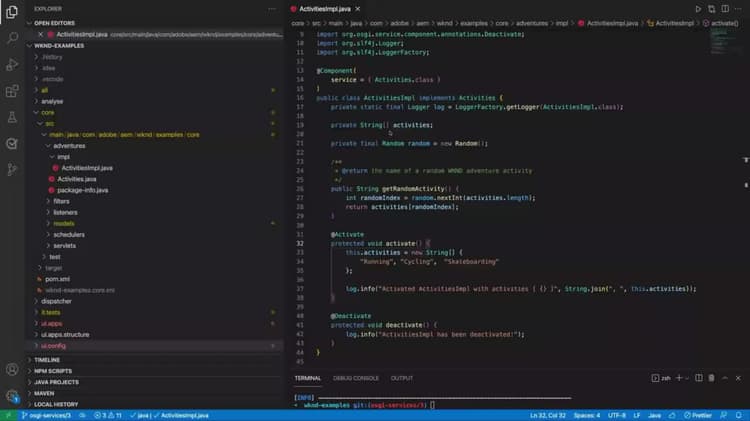This screenshot has width=750, height=421.
Task: Open Run and Debug view
Action: pos(12,64)
